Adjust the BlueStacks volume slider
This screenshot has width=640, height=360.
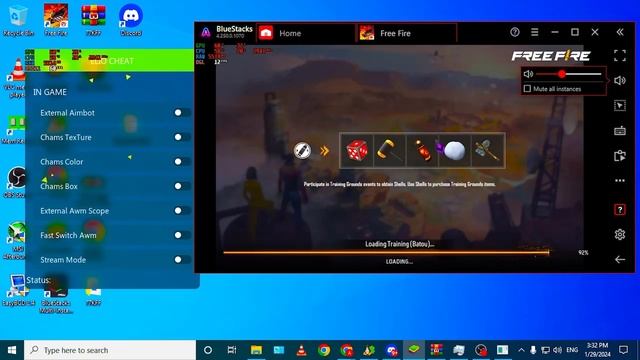point(569,74)
